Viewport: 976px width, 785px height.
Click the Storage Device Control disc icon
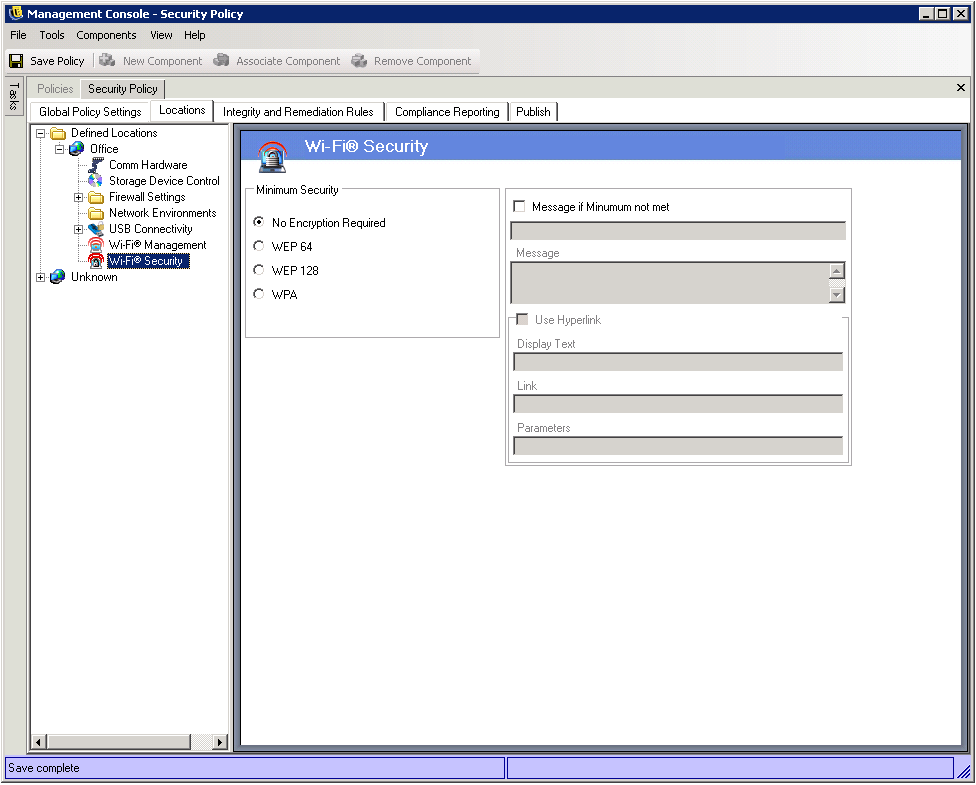(95, 181)
